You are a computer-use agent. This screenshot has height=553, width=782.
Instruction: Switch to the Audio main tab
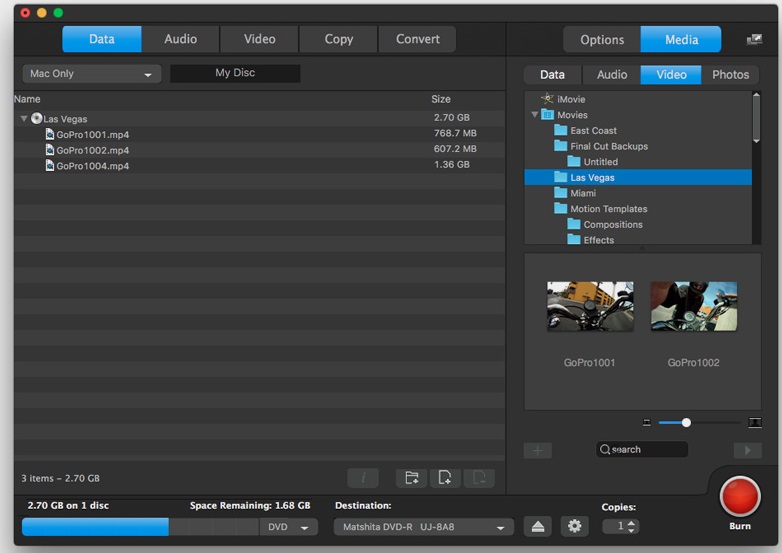point(181,39)
